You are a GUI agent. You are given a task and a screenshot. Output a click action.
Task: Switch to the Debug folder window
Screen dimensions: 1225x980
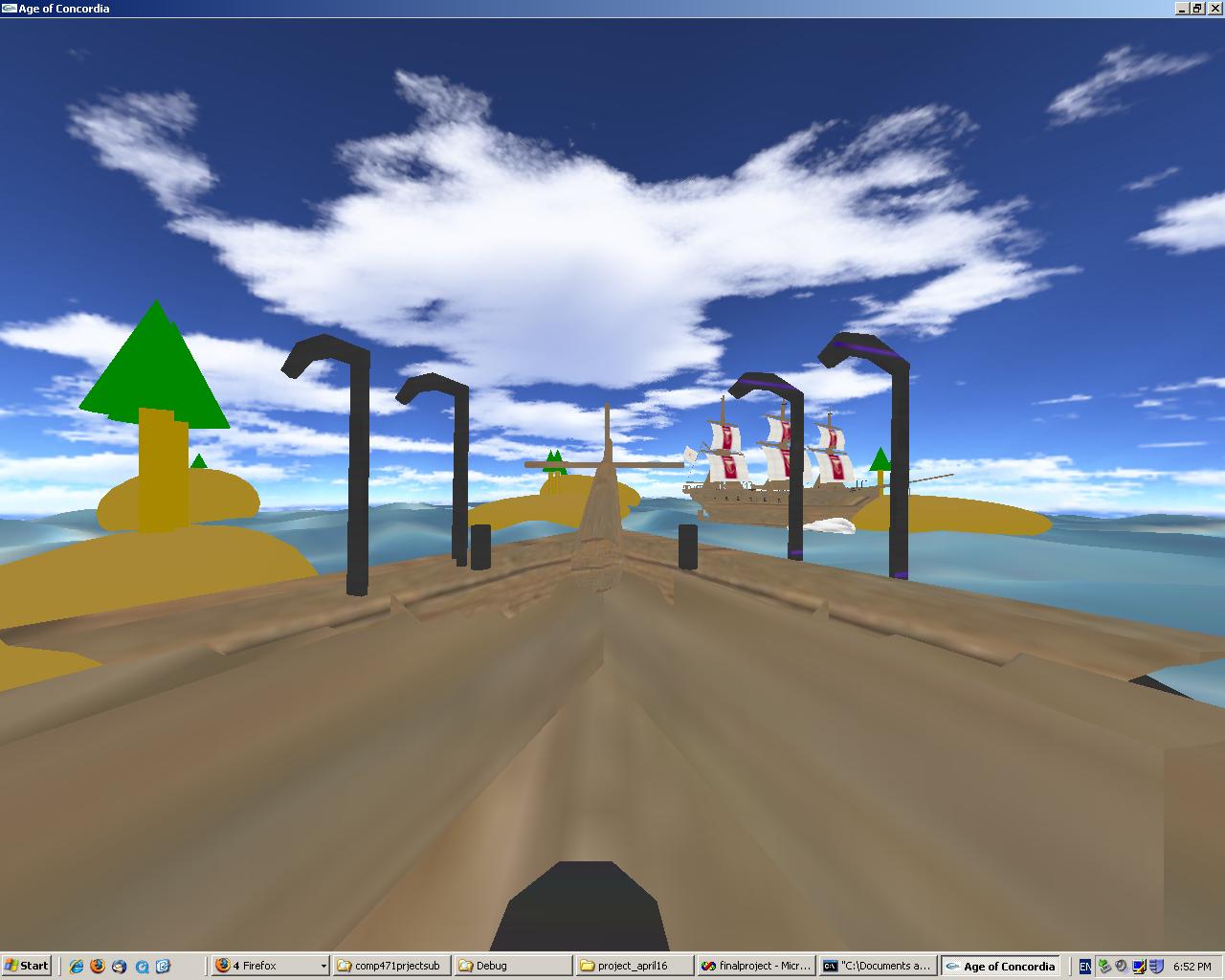click(512, 966)
